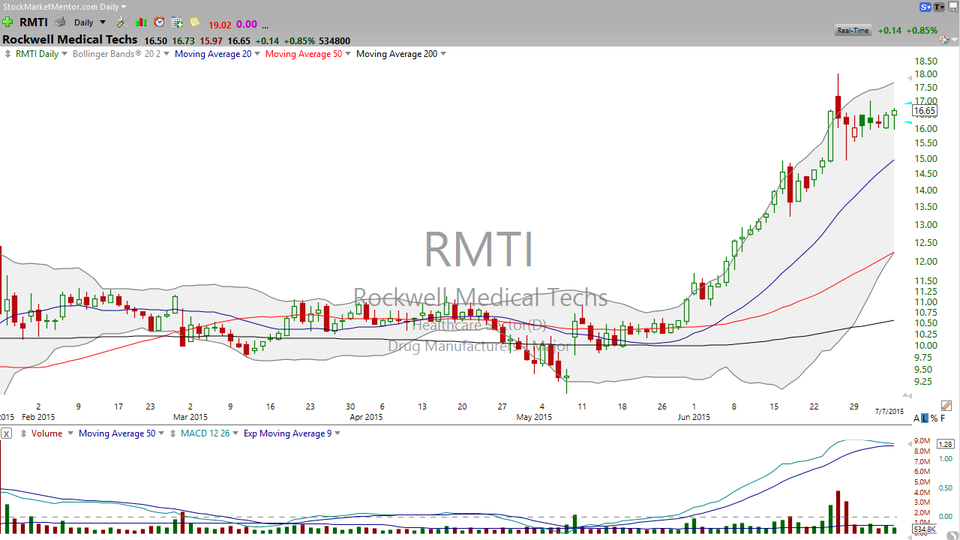
Task: Click the Apr 2015 axis label
Action: pos(366,417)
